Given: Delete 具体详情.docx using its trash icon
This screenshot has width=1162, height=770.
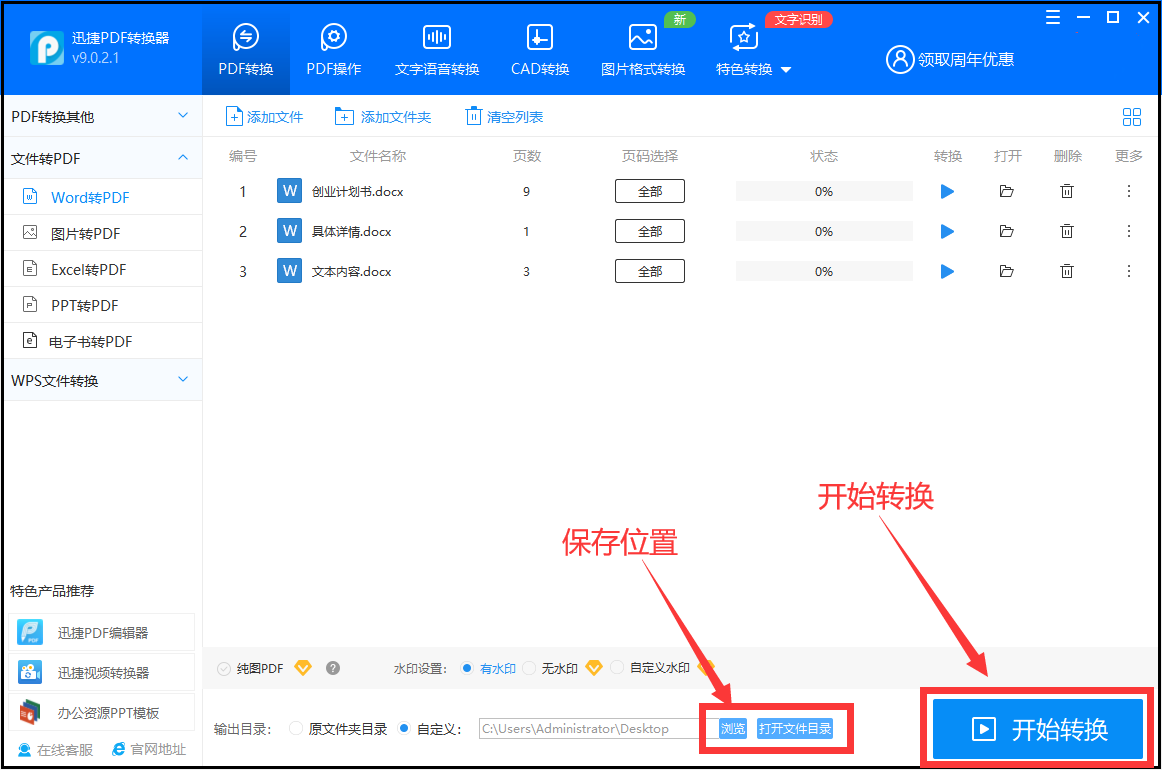Looking at the screenshot, I should (1067, 230).
